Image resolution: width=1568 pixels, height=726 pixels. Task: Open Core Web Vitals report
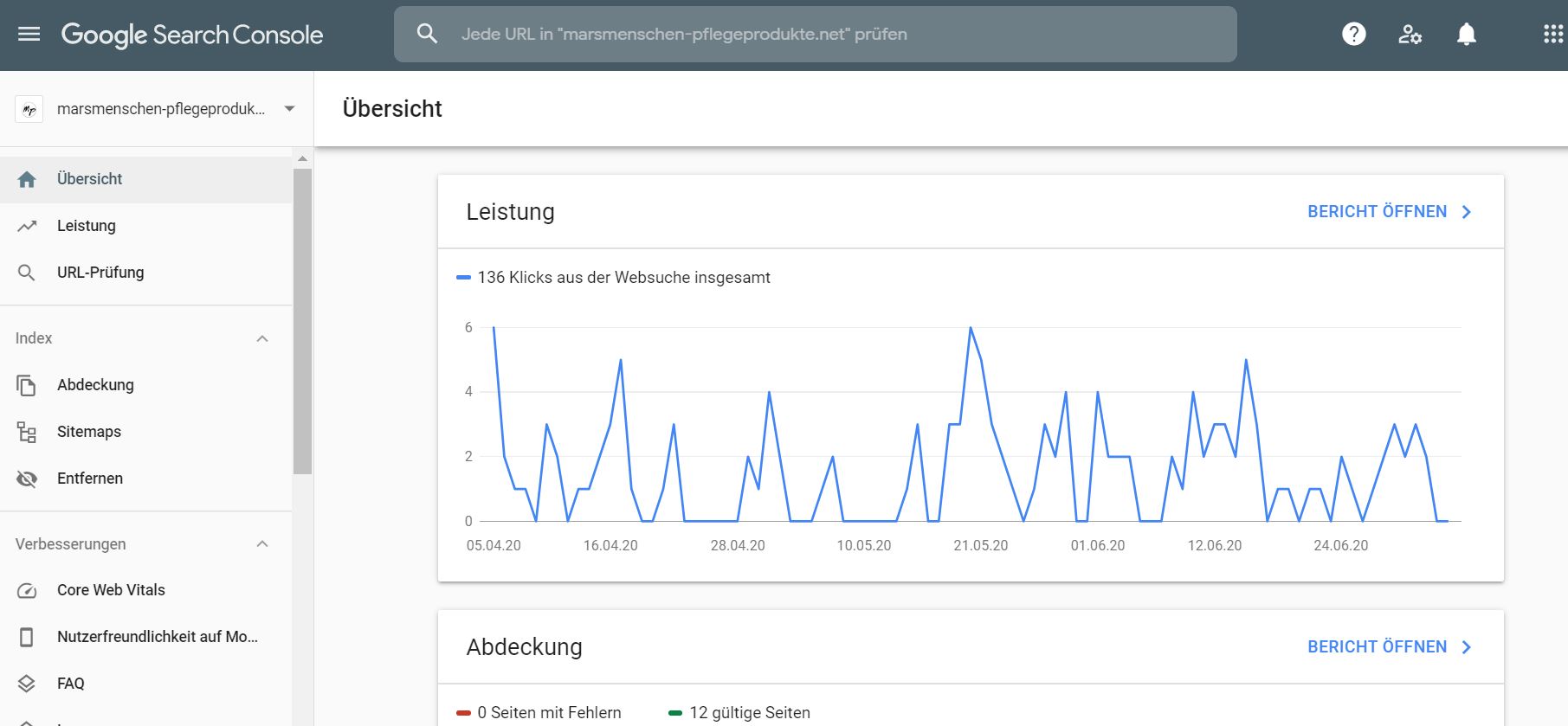145,590
